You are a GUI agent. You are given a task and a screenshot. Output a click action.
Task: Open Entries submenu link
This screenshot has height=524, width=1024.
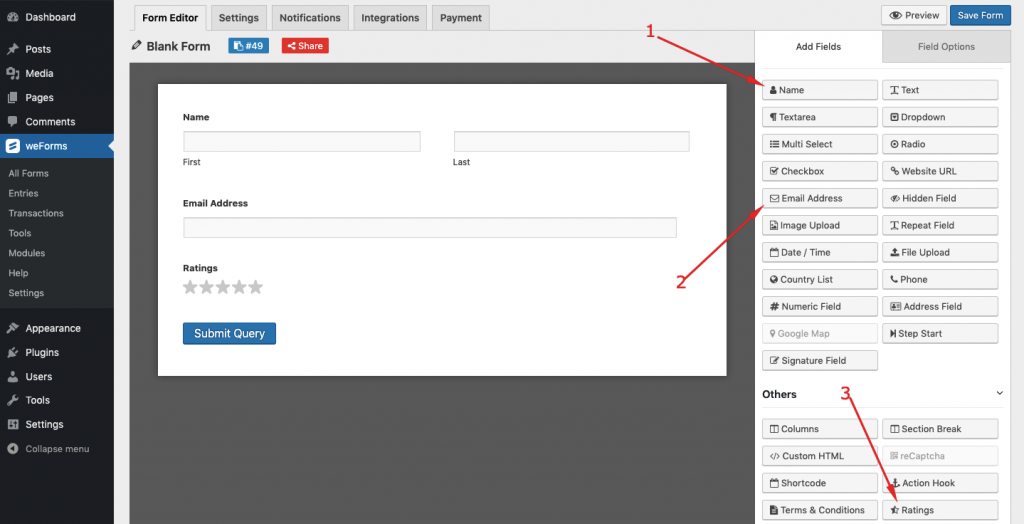pyautogui.click(x=24, y=193)
